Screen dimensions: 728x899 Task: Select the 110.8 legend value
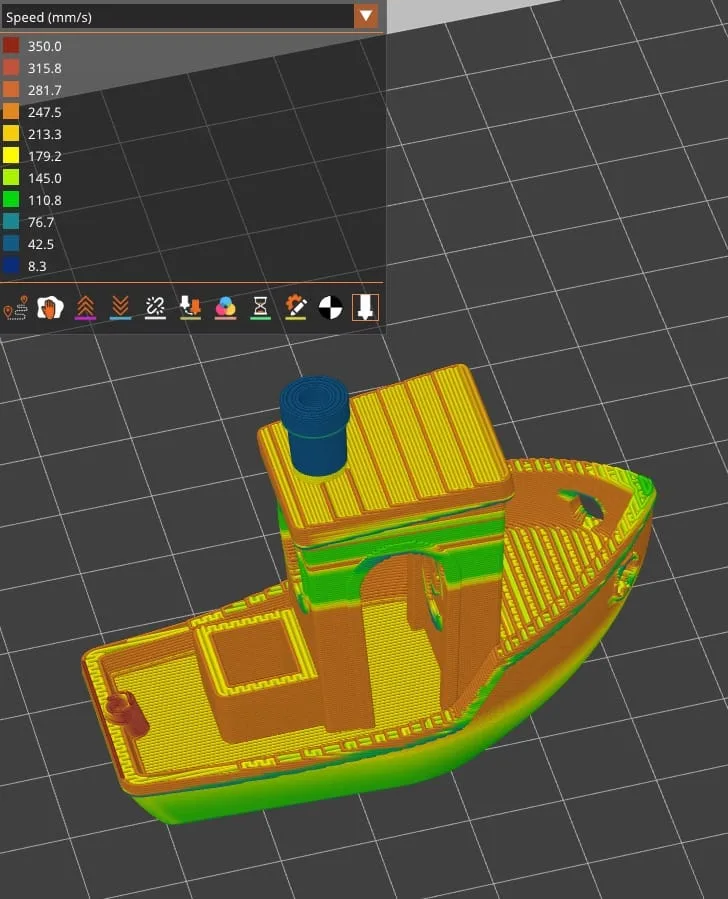[x=45, y=200]
